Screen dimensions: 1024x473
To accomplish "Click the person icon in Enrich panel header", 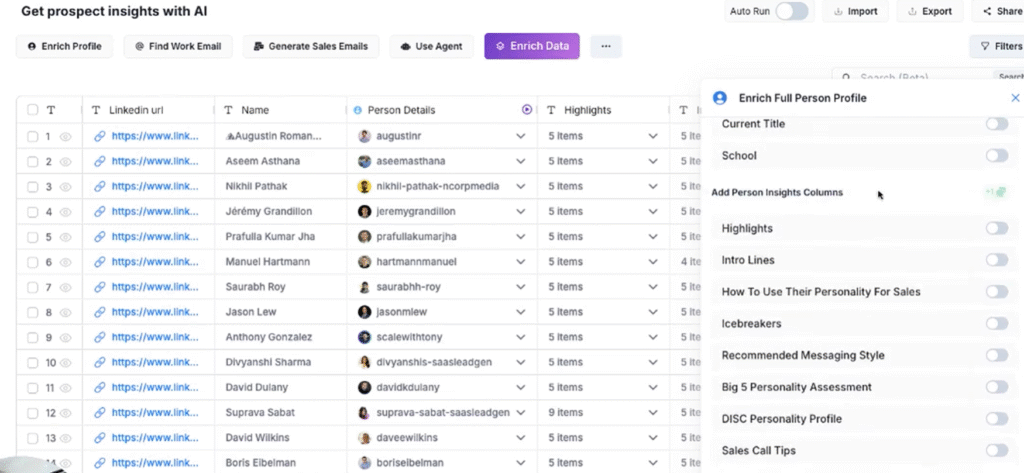I will [x=719, y=98].
